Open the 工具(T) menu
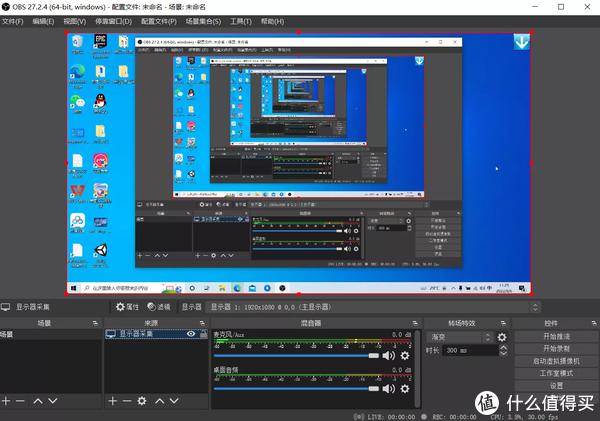Screen dimensions: 600x421 point(241,21)
